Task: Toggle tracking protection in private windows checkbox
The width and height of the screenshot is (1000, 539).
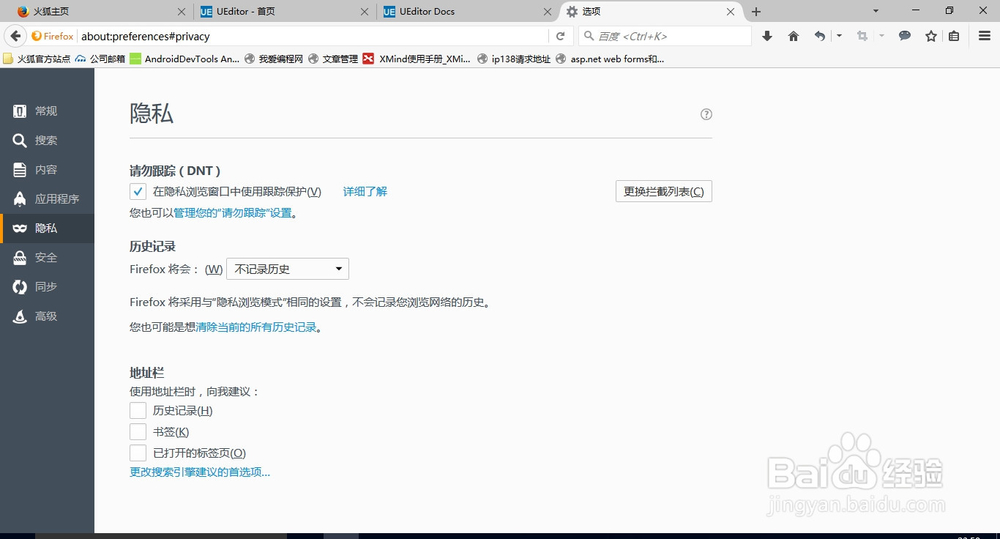Action: (x=138, y=191)
